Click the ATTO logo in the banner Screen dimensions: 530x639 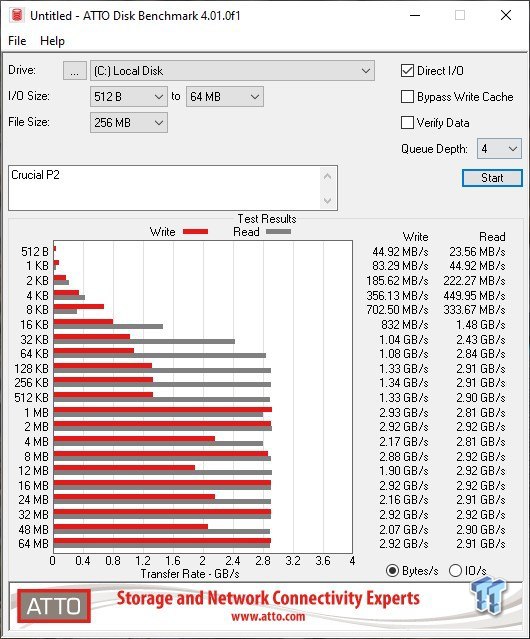[x=54, y=606]
